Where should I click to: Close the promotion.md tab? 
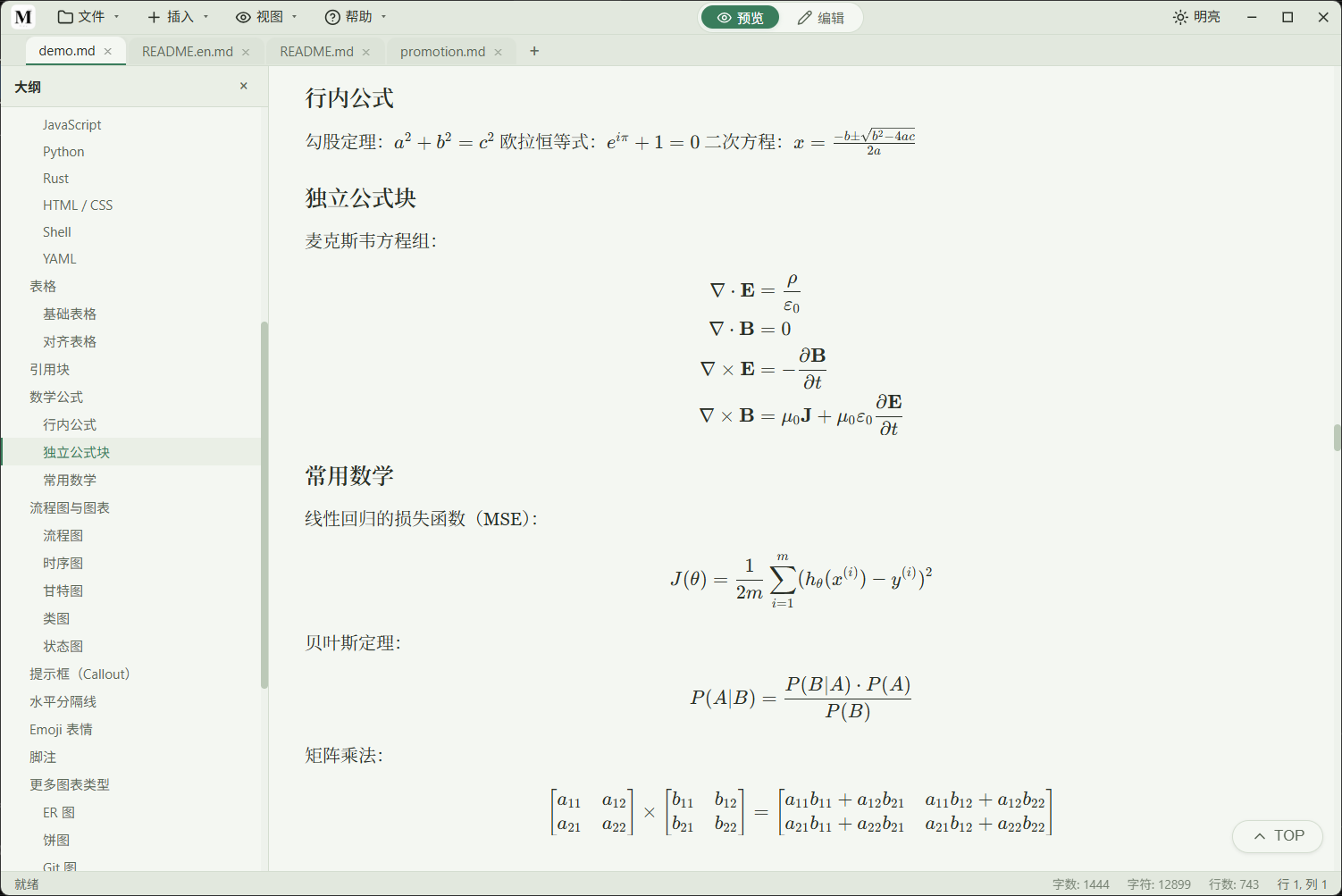[498, 52]
